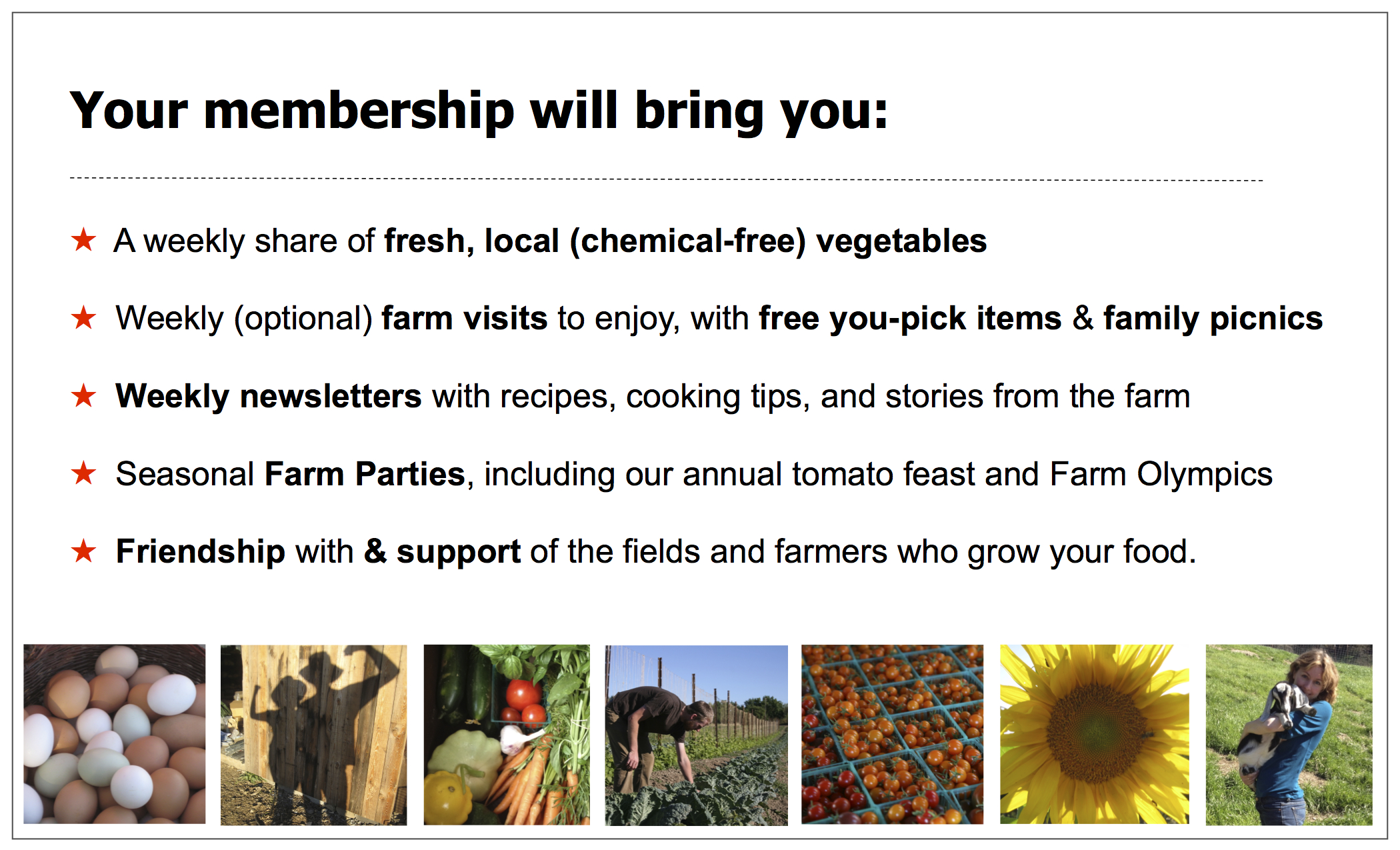Click the "Your membership will bring you:" heading
The image size is (1400, 850).
tap(479, 111)
